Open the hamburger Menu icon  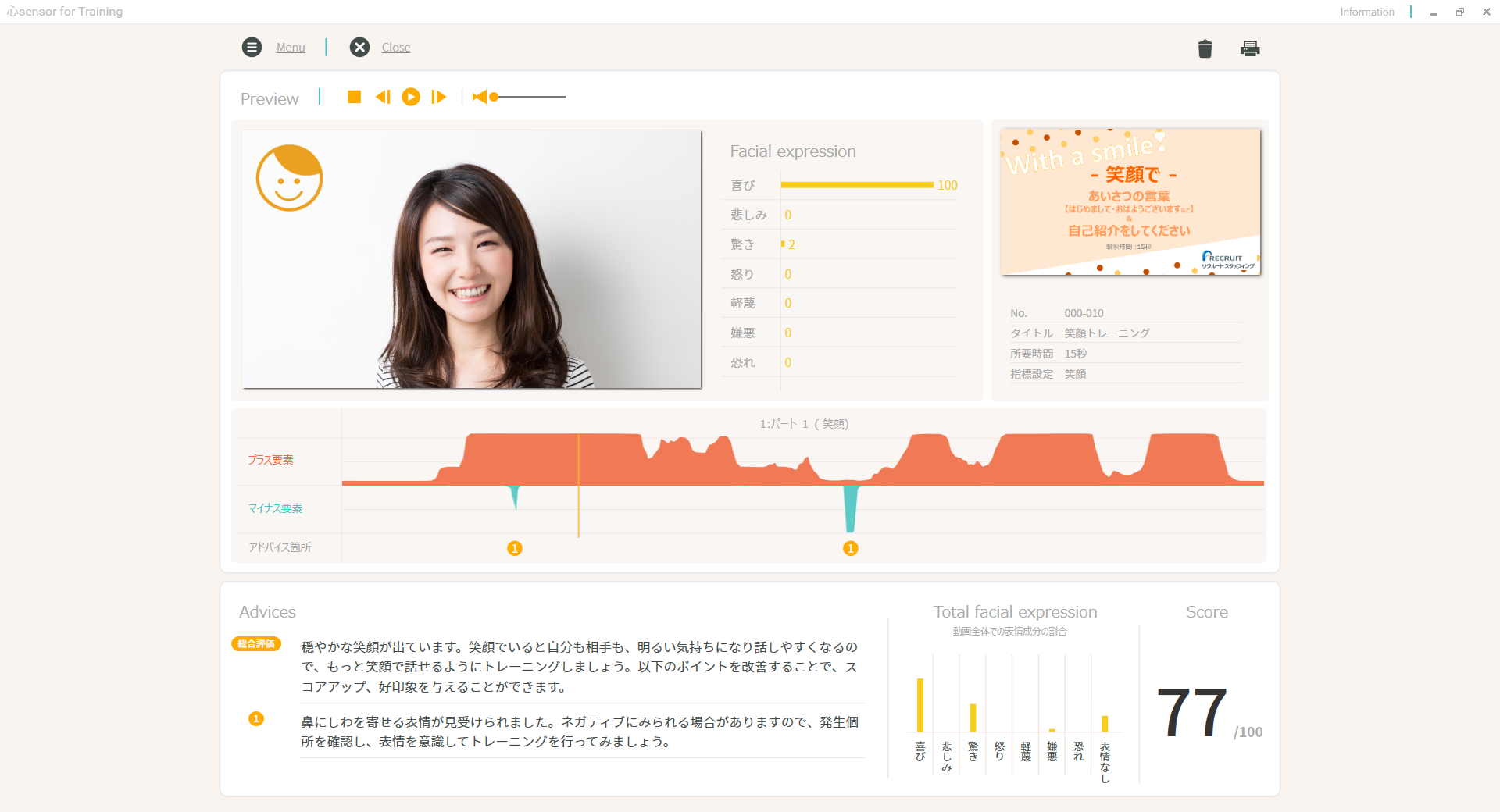252,48
